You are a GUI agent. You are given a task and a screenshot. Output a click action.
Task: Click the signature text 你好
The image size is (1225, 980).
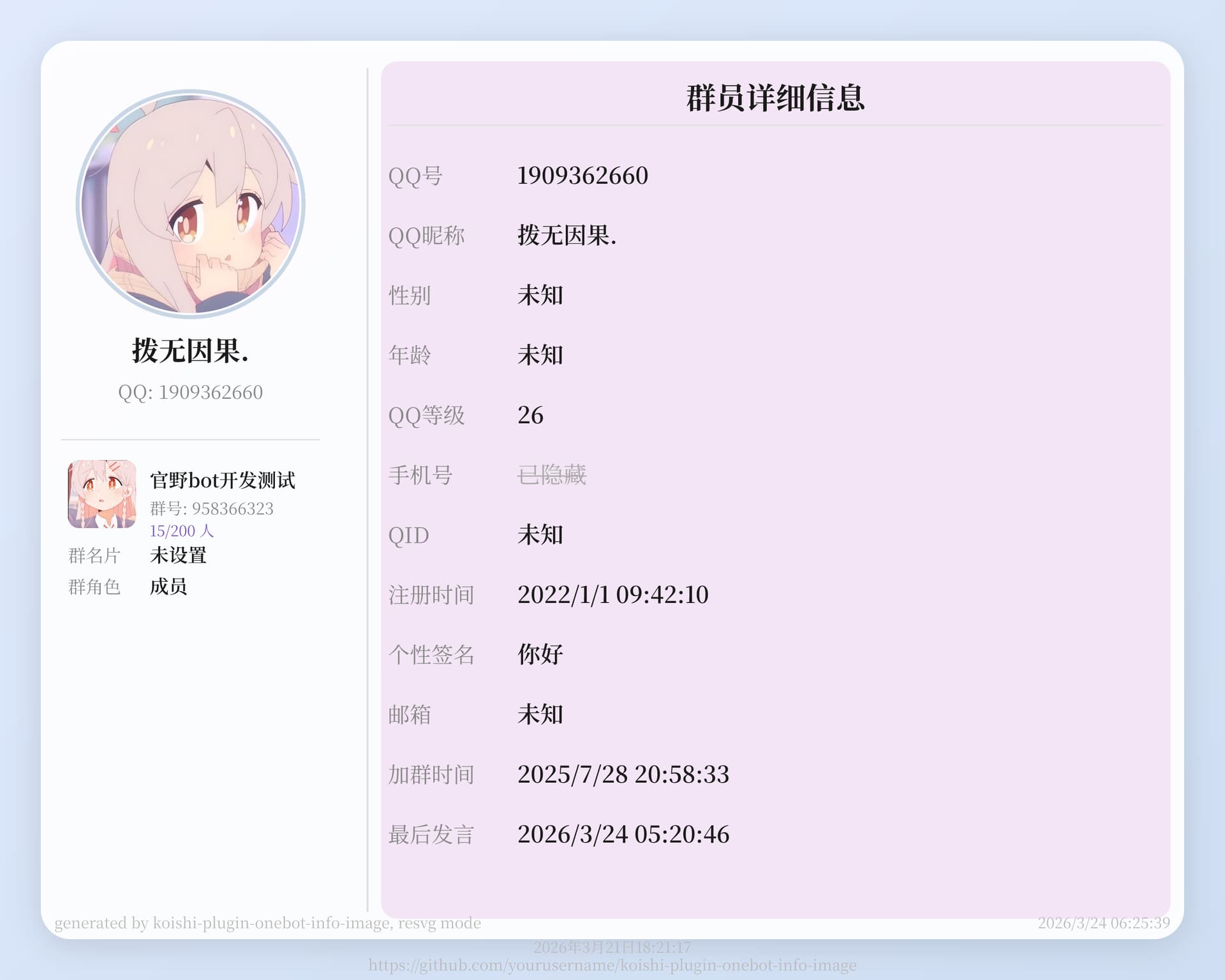pos(540,655)
